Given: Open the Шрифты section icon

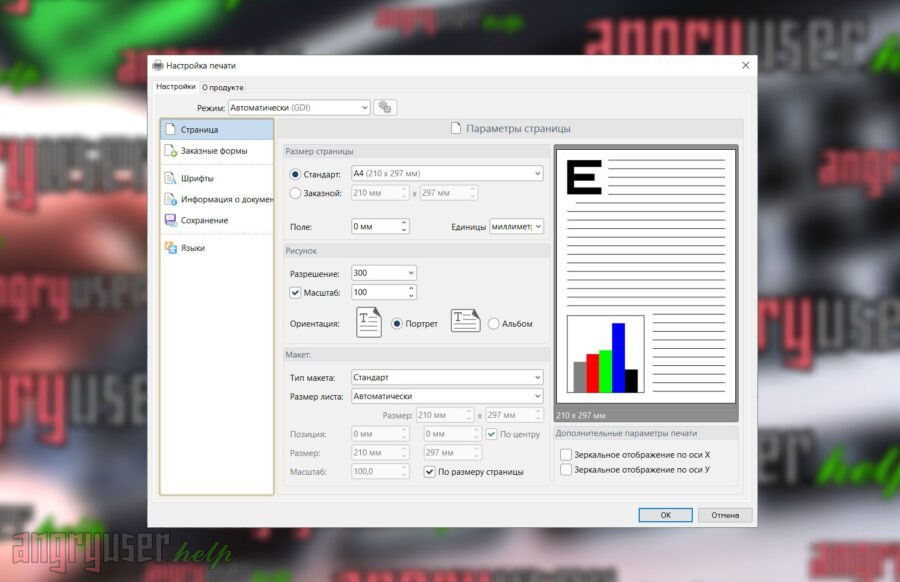Looking at the screenshot, I should click(x=170, y=178).
